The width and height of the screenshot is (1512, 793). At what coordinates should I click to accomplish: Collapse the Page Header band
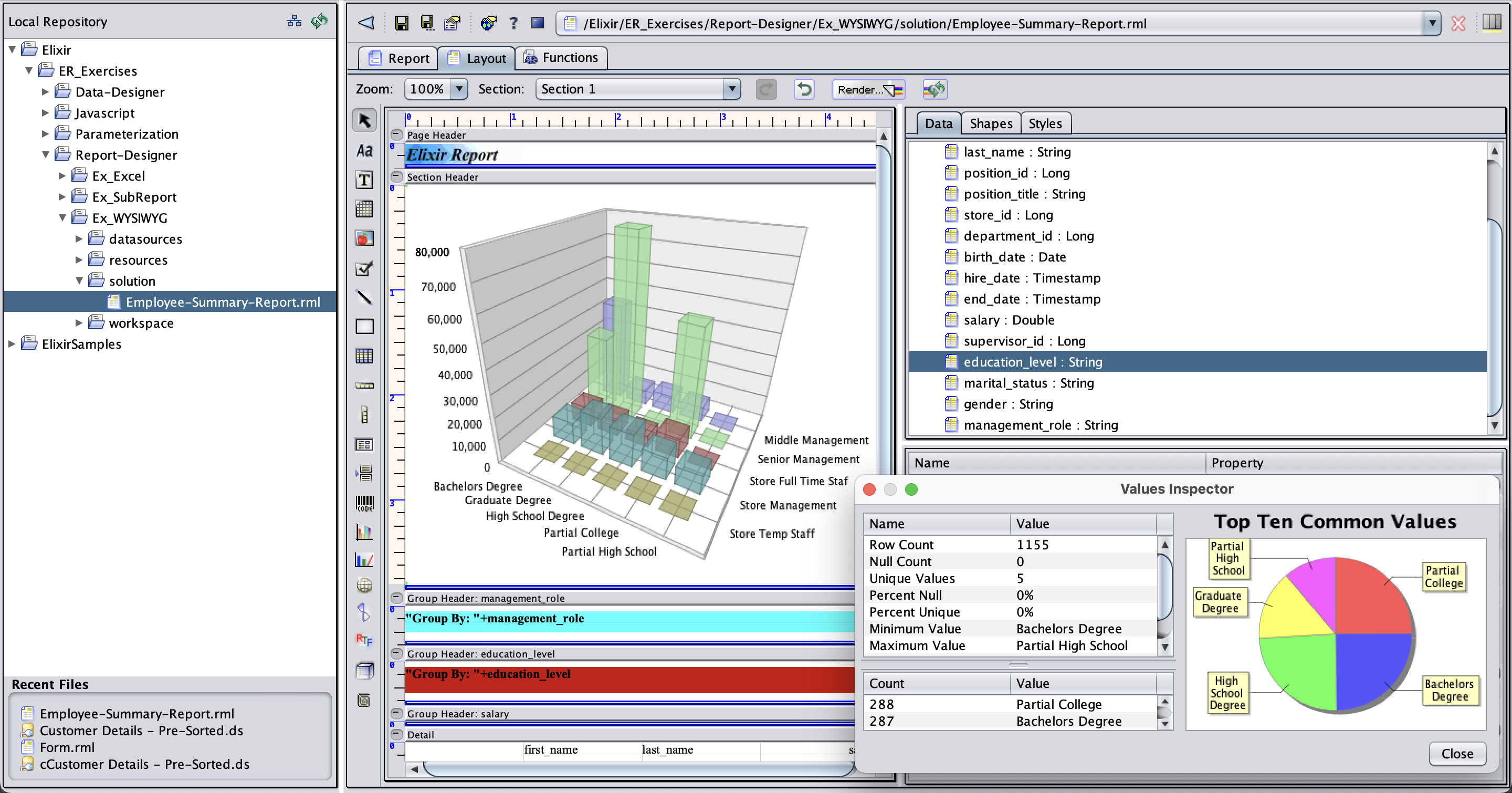[x=397, y=134]
